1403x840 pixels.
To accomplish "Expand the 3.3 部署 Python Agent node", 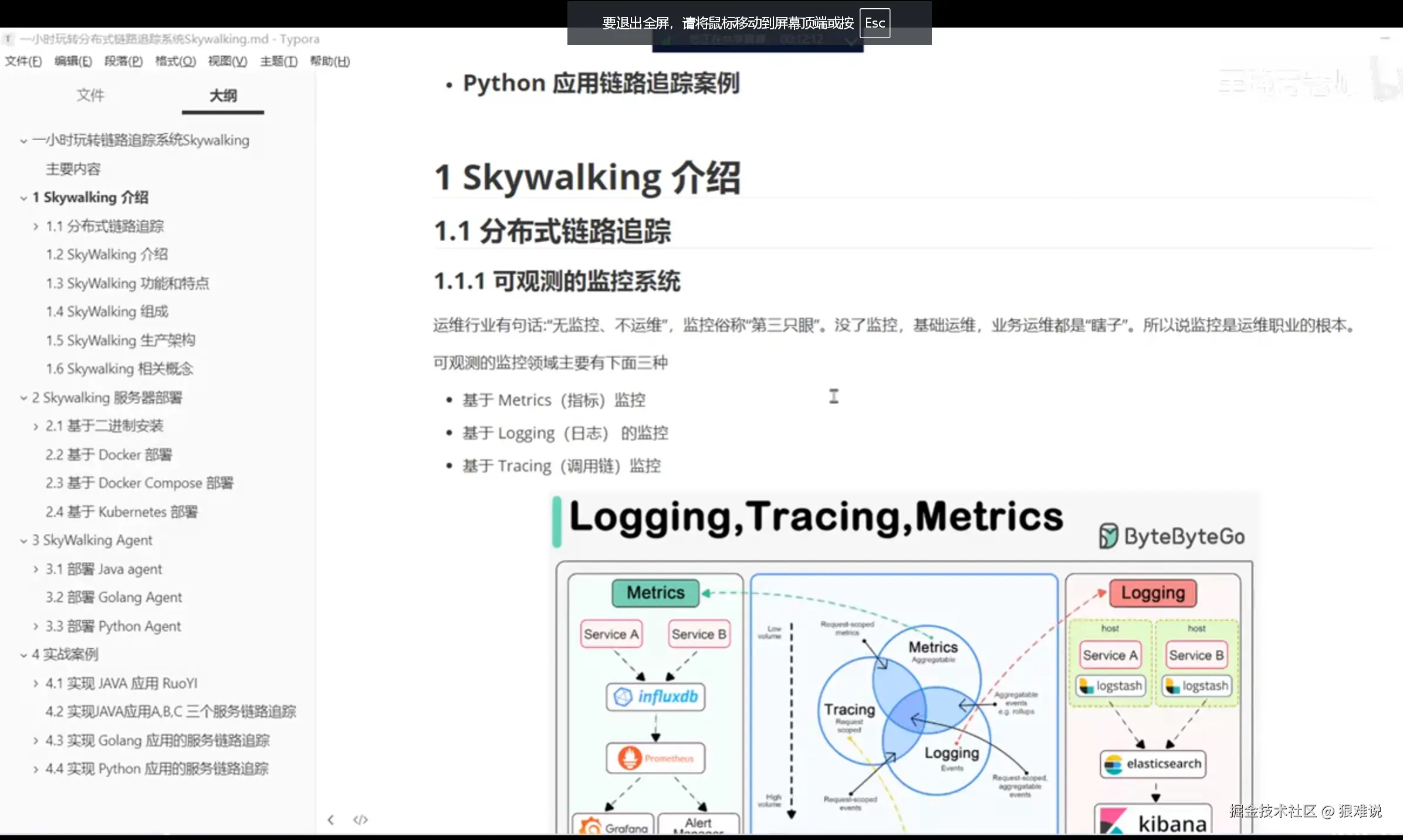I will (36, 626).
